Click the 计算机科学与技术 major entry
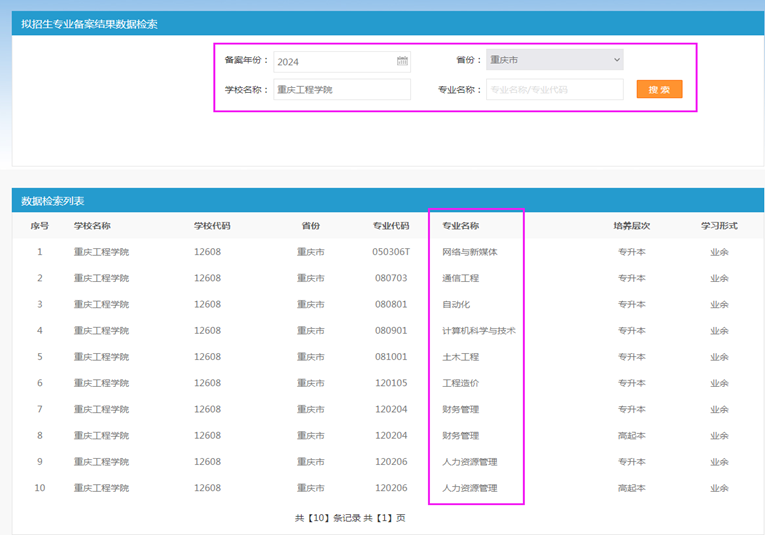 pyautogui.click(x=479, y=331)
